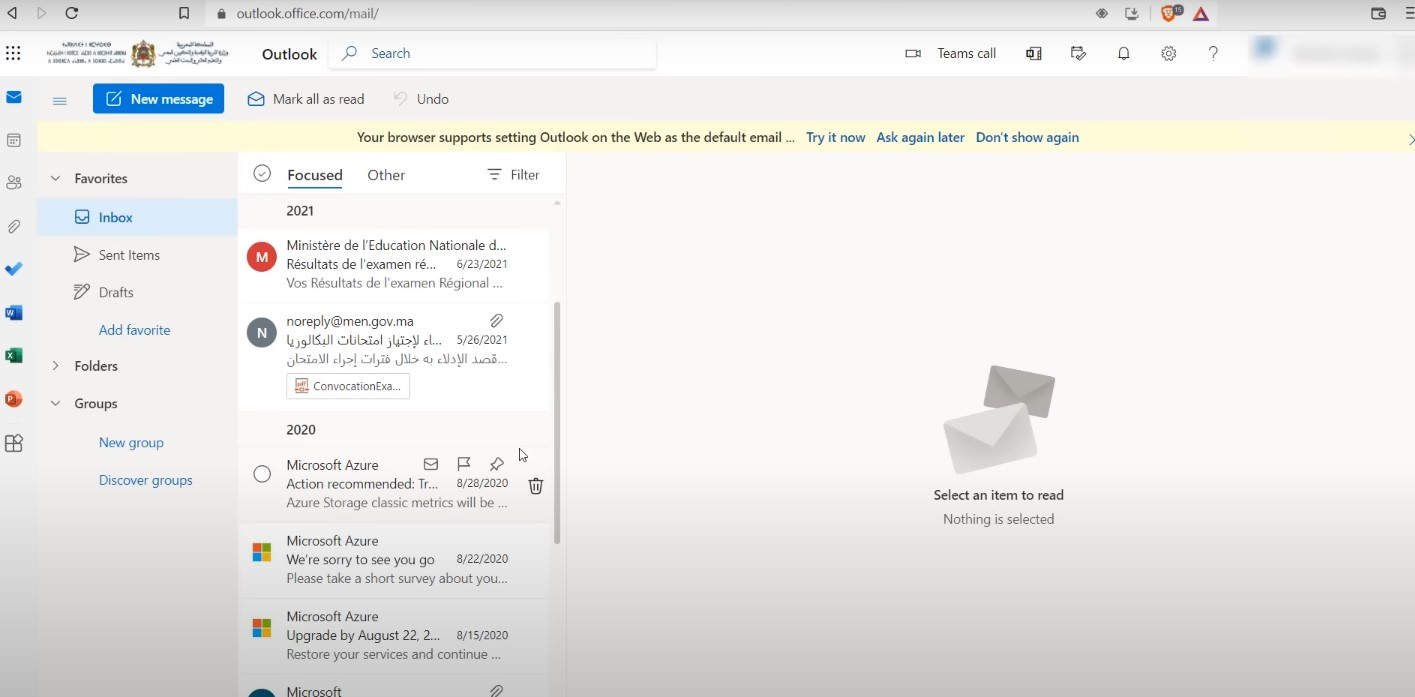Mark Azure 8/28/2020 message as read envelope icon

click(x=431, y=464)
